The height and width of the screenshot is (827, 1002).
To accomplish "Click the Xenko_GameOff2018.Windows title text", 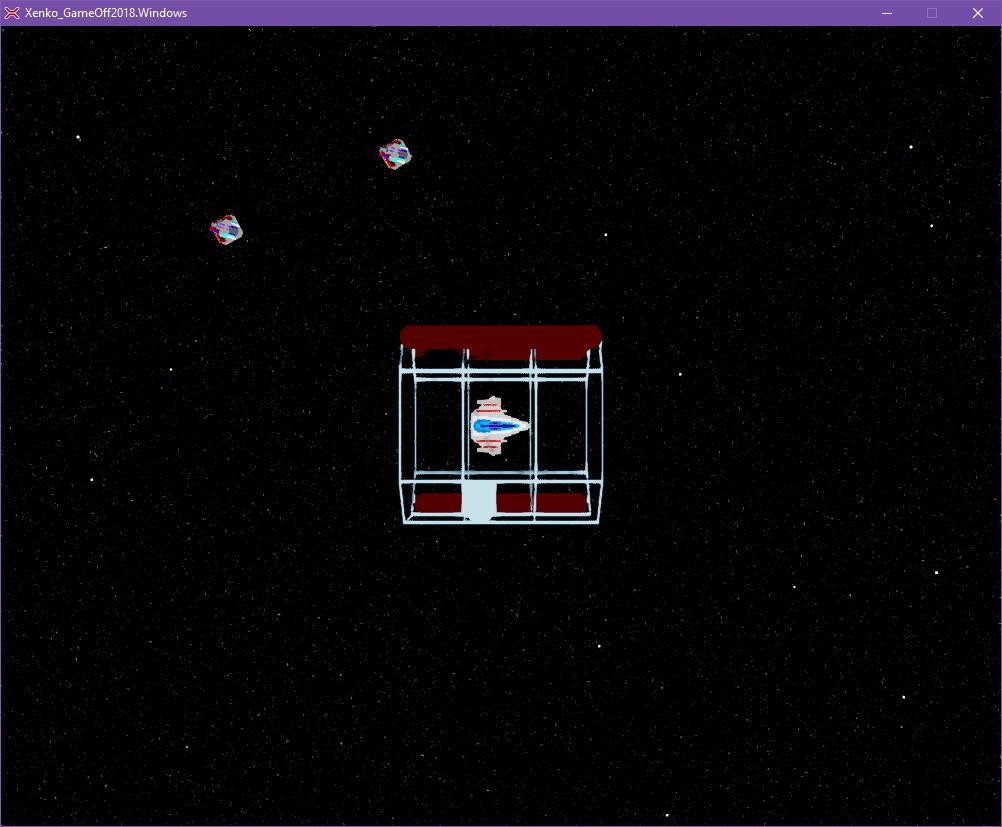I will pyautogui.click(x=106, y=13).
